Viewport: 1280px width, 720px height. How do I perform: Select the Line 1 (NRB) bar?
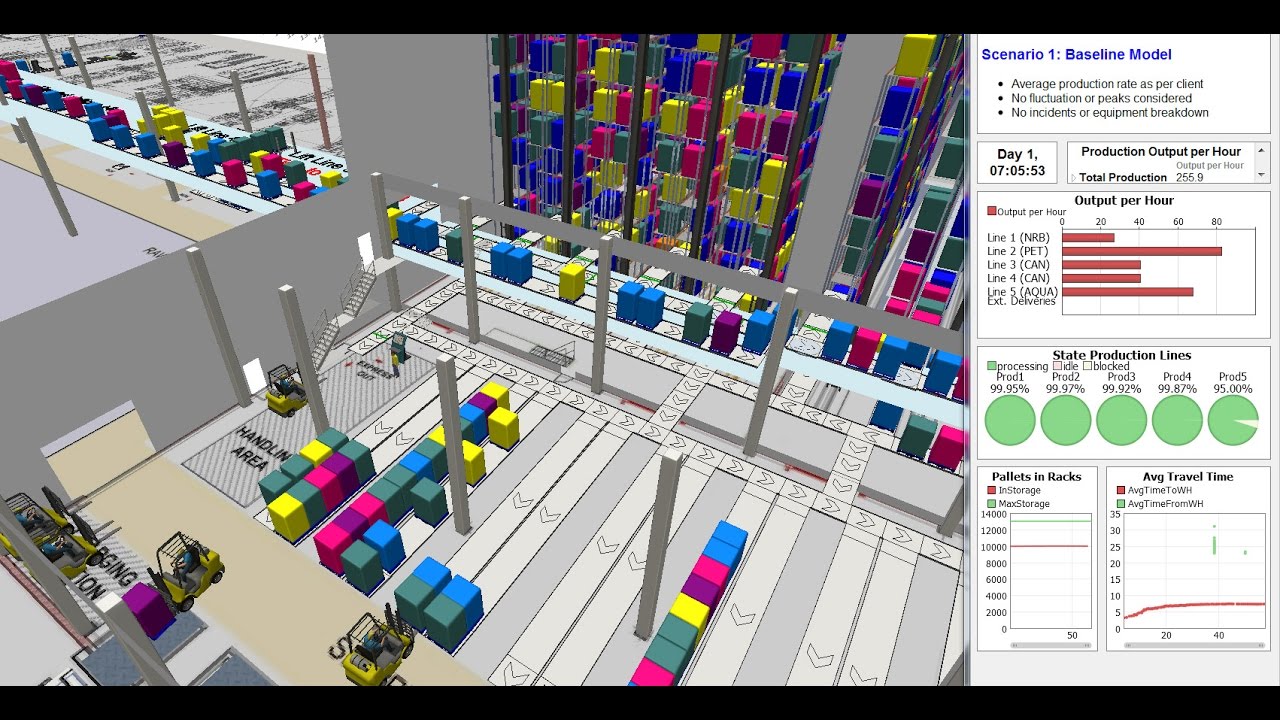click(1088, 238)
